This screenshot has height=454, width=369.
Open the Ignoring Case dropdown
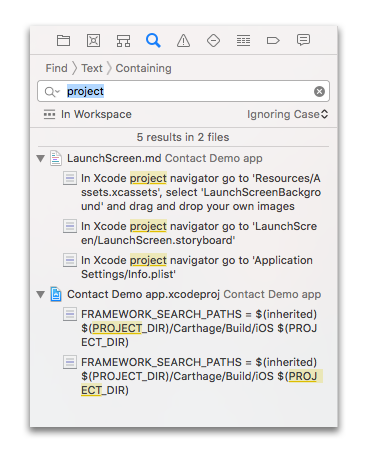(287, 114)
